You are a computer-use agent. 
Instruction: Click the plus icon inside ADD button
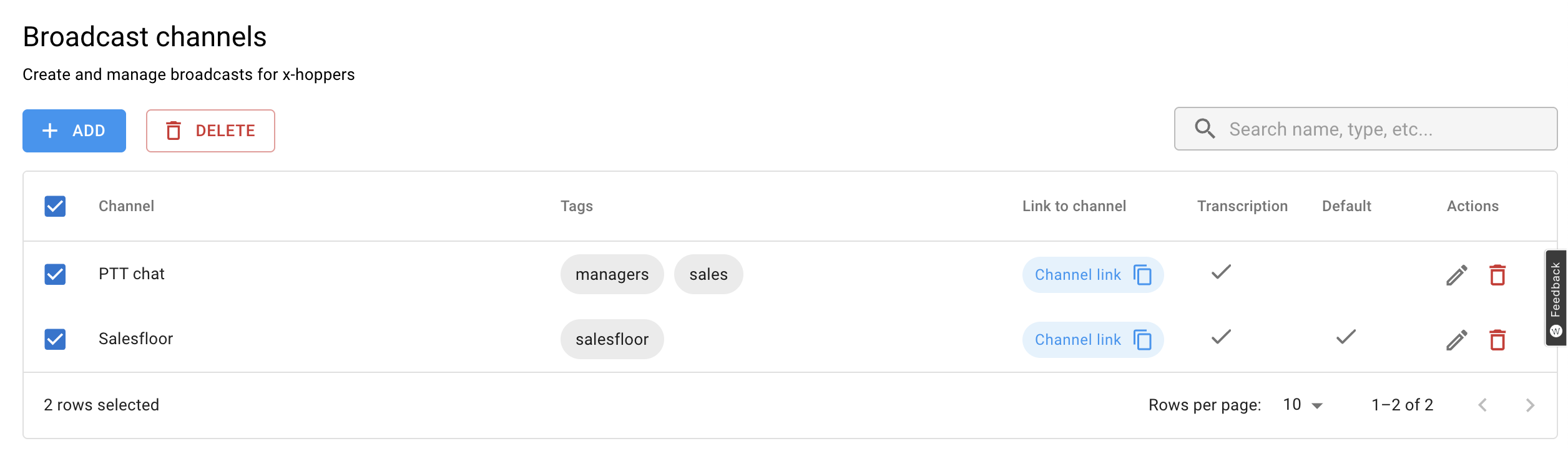pyautogui.click(x=49, y=131)
